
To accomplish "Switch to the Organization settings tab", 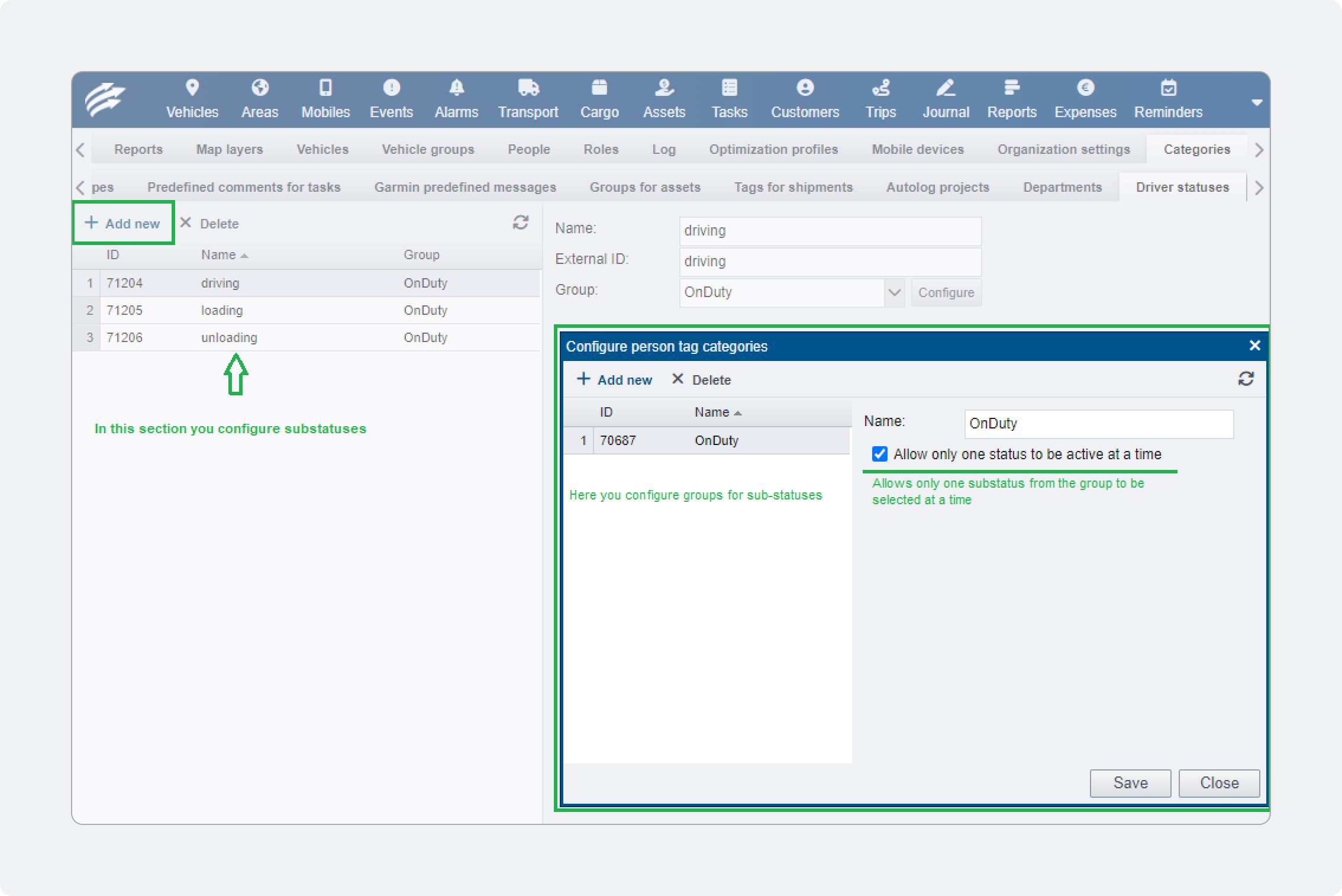I will tap(1063, 149).
